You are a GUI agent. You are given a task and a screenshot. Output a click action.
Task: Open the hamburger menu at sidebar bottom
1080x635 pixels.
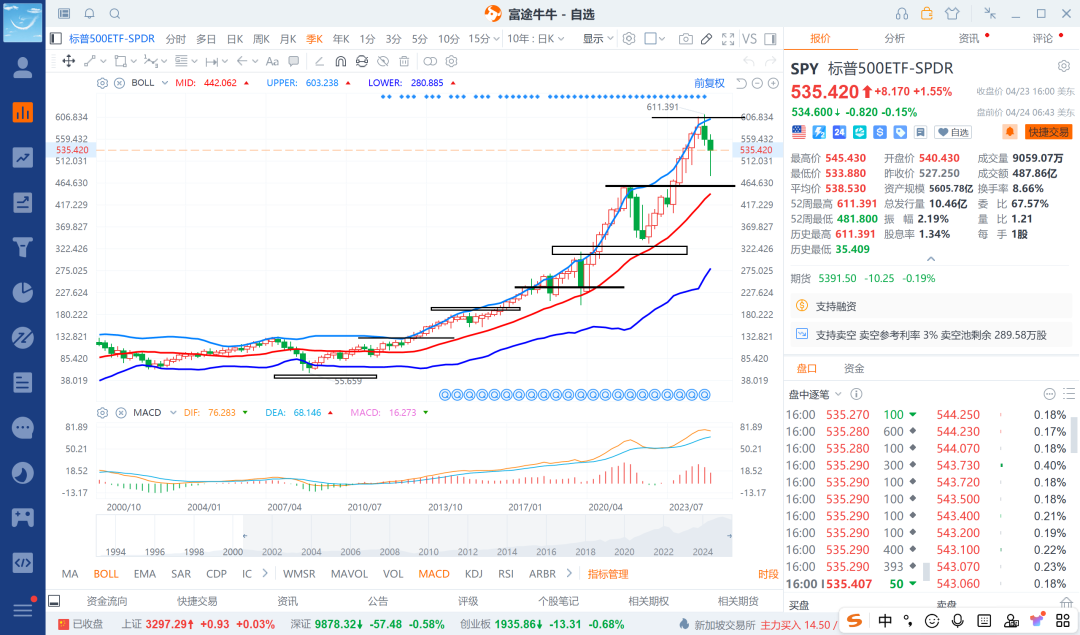(x=23, y=610)
